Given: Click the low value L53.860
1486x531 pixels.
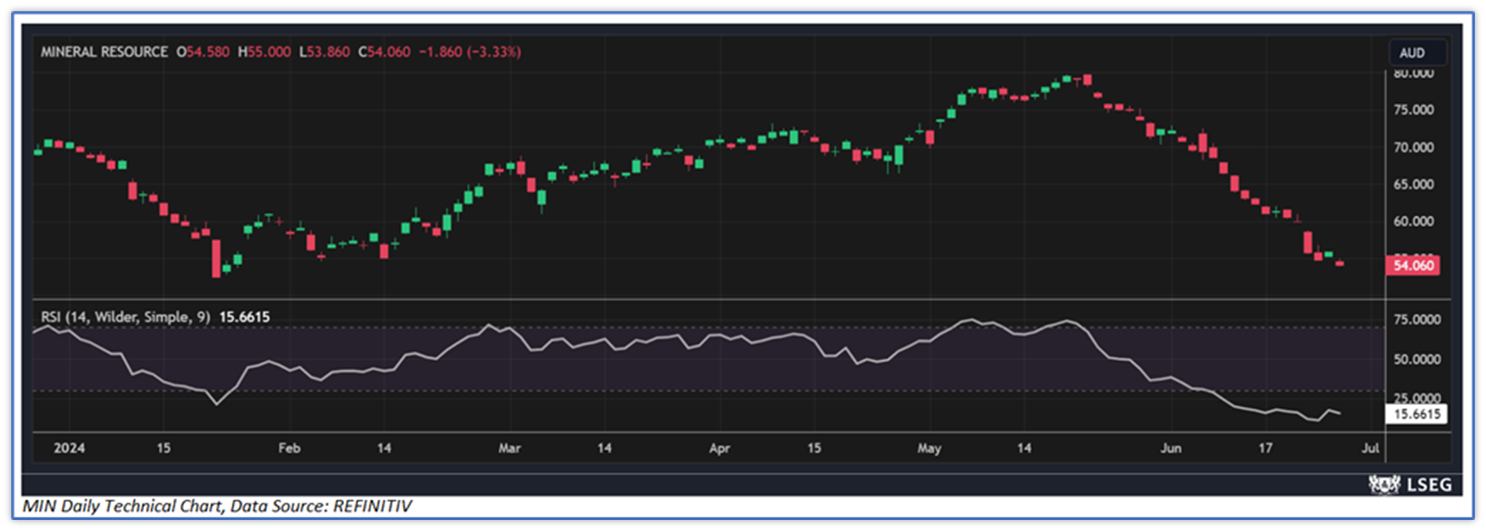Looking at the screenshot, I should point(324,51).
